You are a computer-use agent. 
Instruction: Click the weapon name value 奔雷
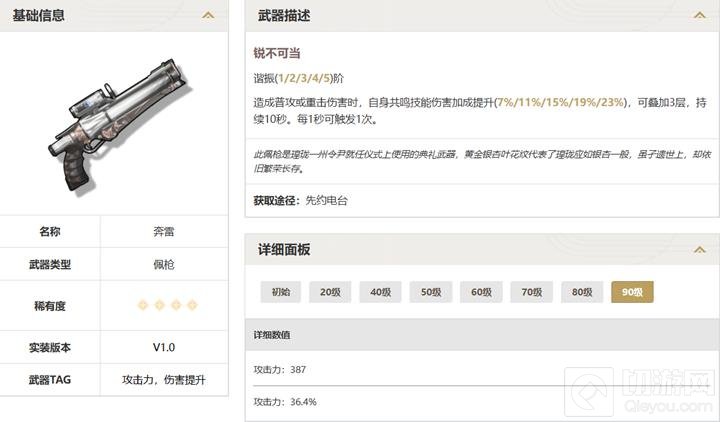click(x=164, y=231)
